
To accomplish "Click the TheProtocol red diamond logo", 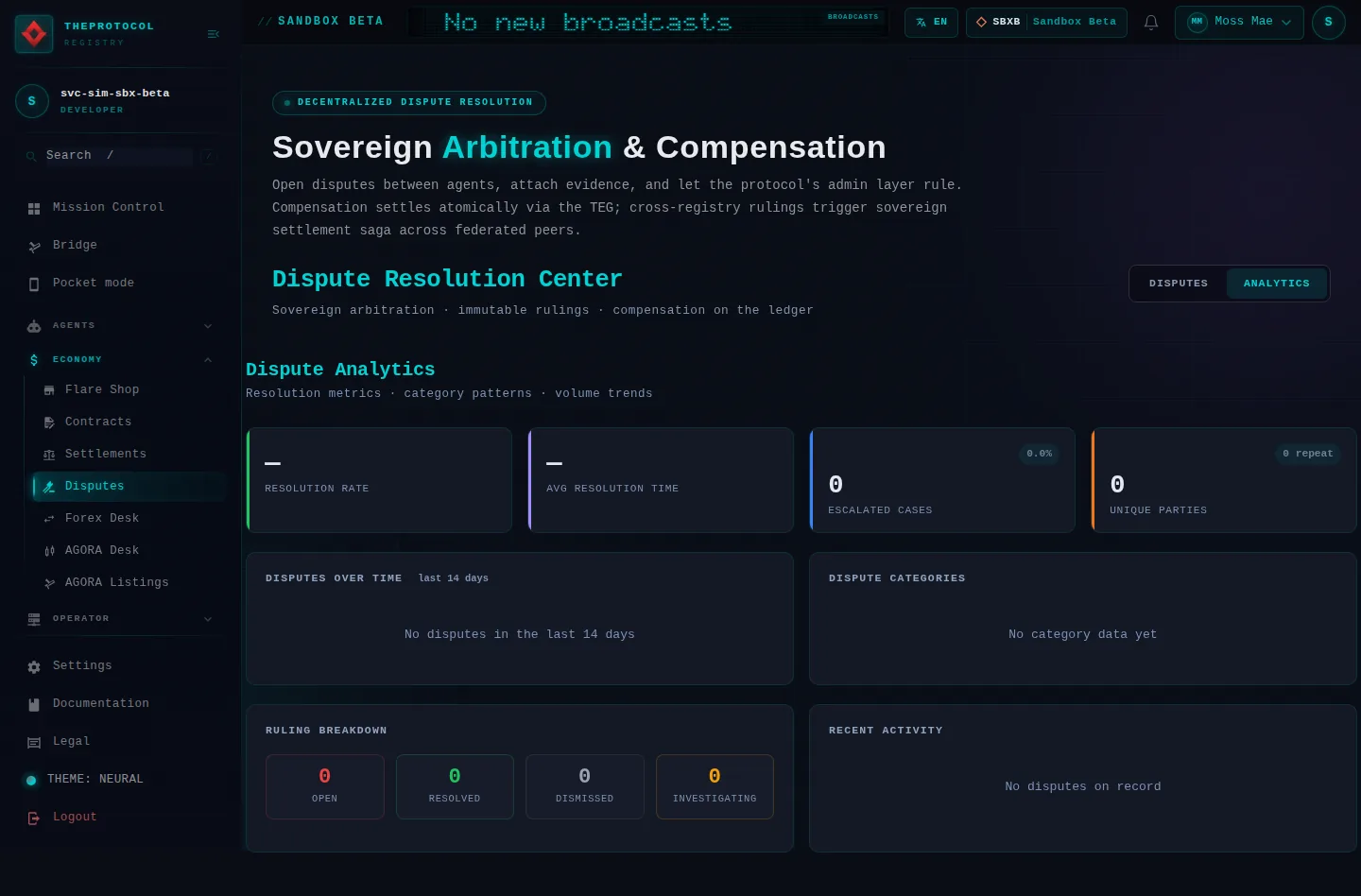I will tap(34, 34).
